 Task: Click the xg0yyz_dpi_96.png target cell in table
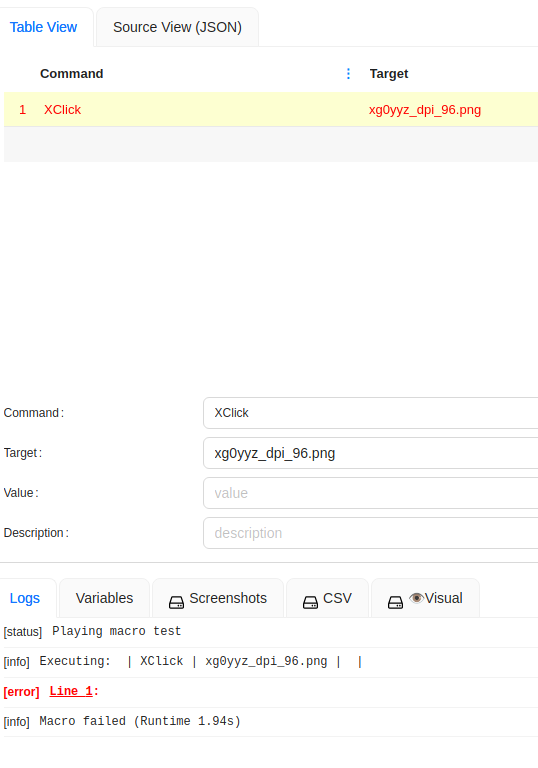tap(425, 110)
